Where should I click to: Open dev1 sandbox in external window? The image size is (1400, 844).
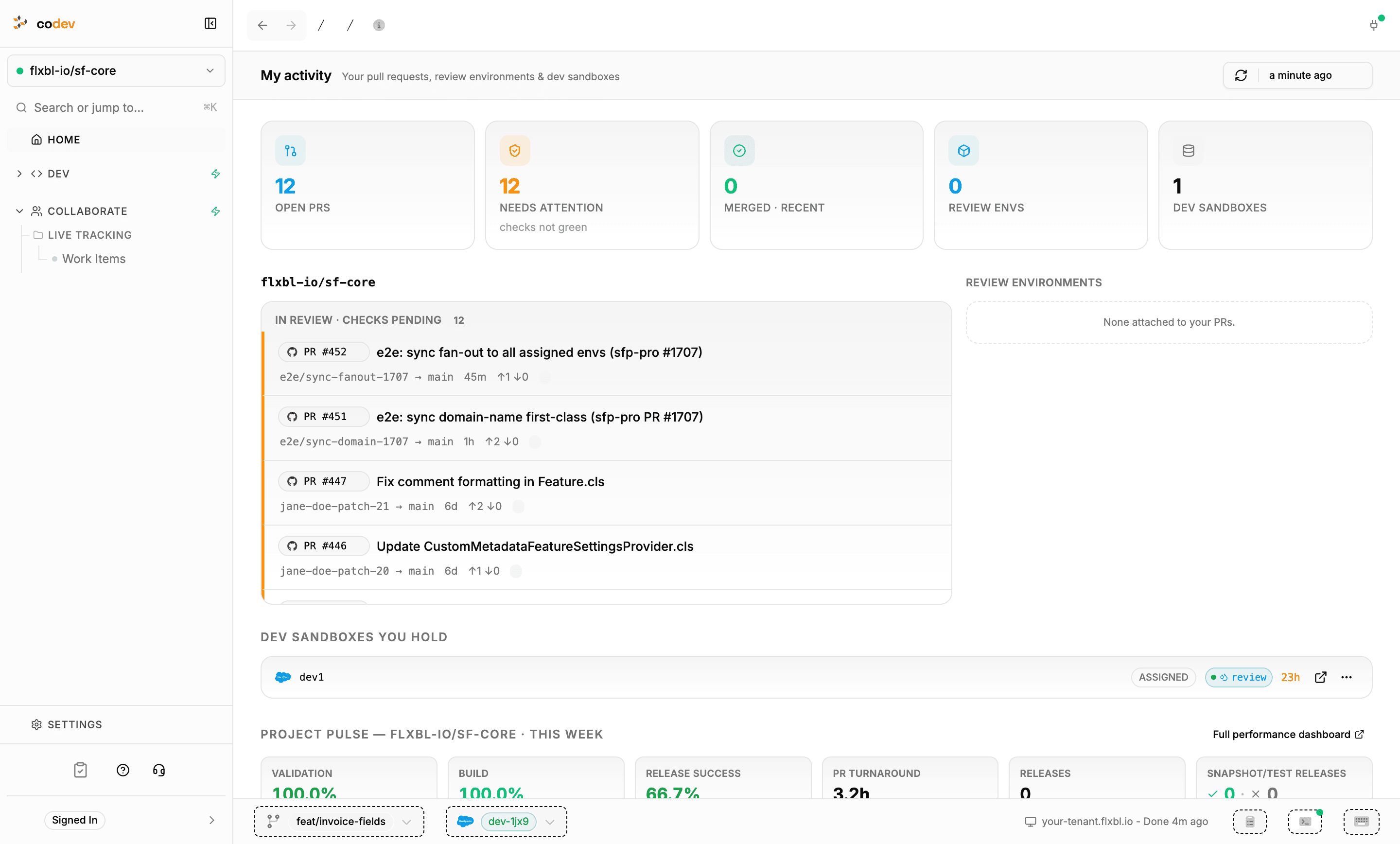[x=1320, y=677]
